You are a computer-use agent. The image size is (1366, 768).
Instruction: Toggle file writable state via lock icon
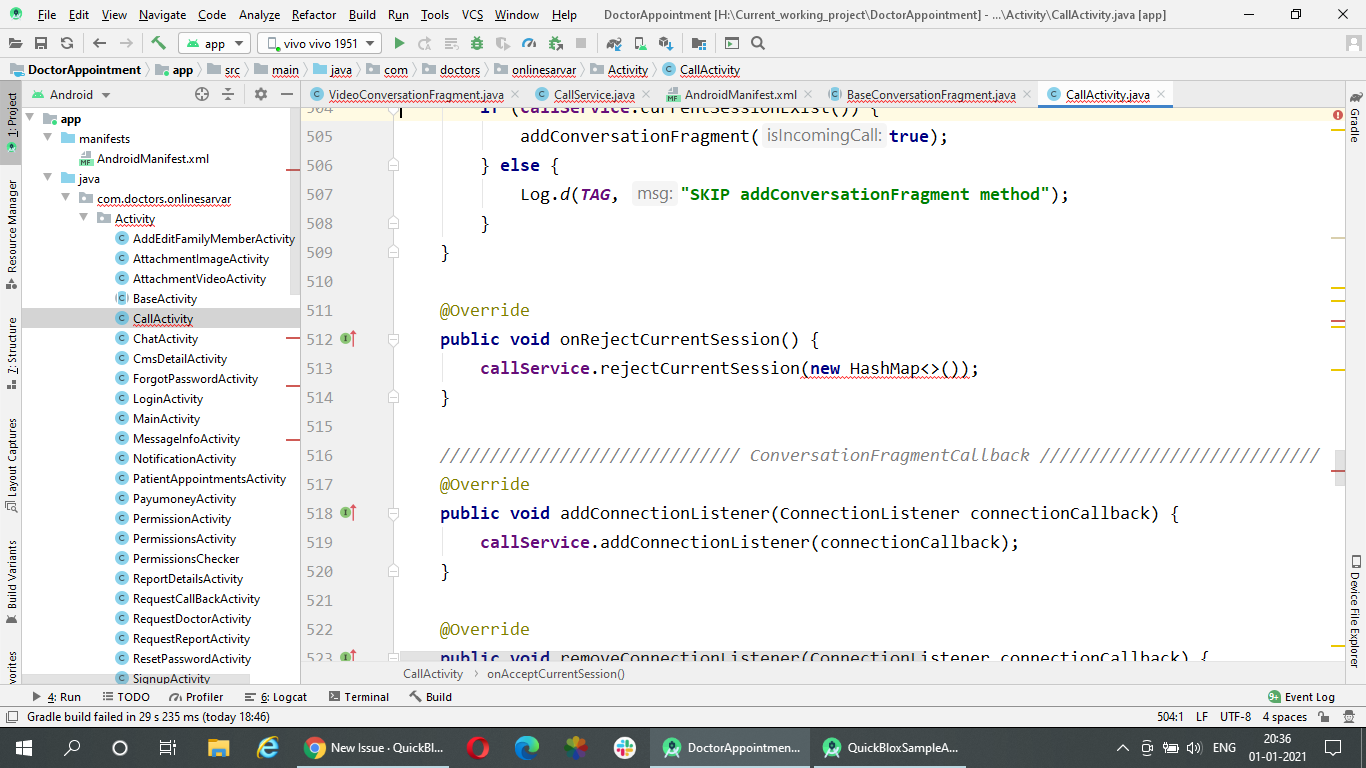pos(1323,716)
